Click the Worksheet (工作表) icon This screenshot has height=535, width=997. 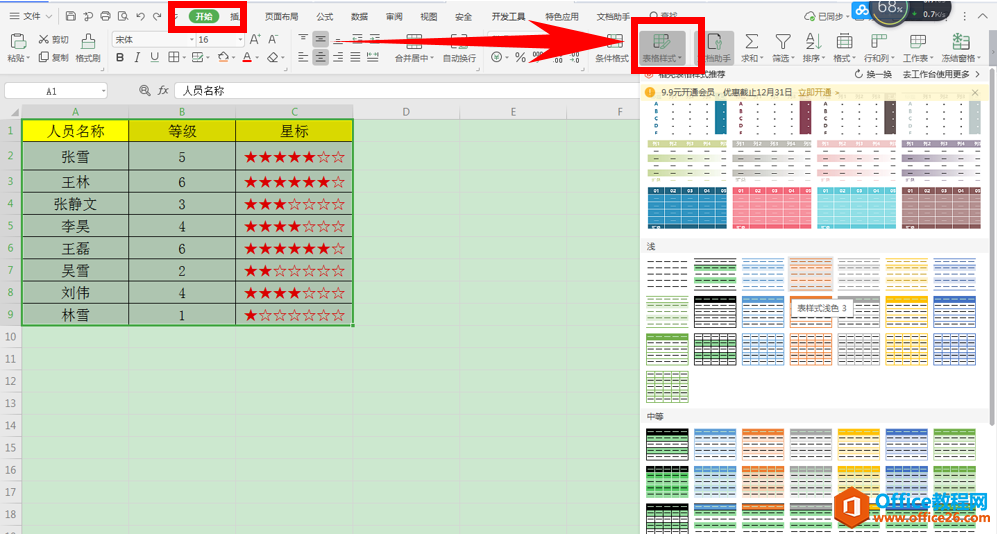pos(918,42)
